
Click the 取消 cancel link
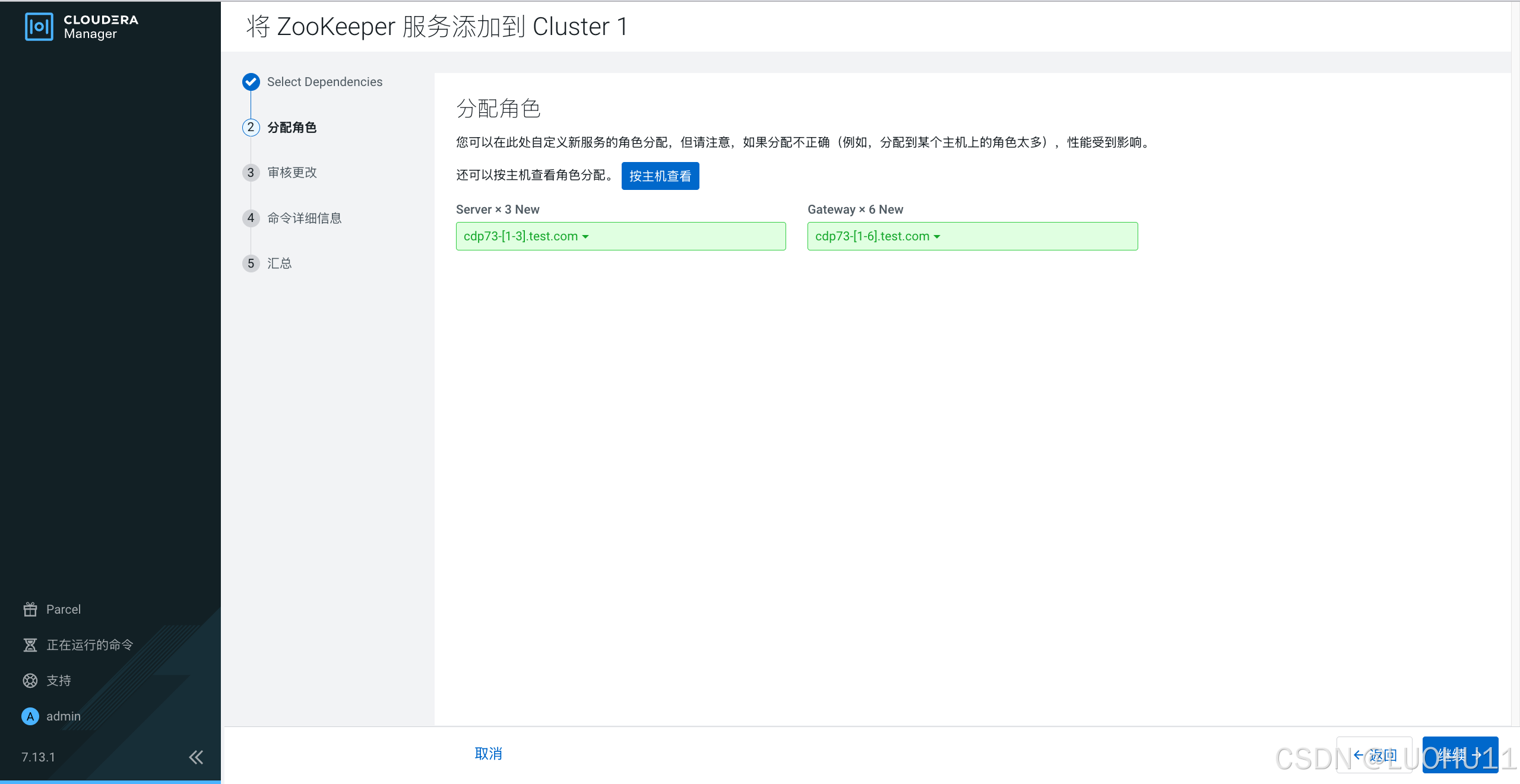[x=488, y=754]
